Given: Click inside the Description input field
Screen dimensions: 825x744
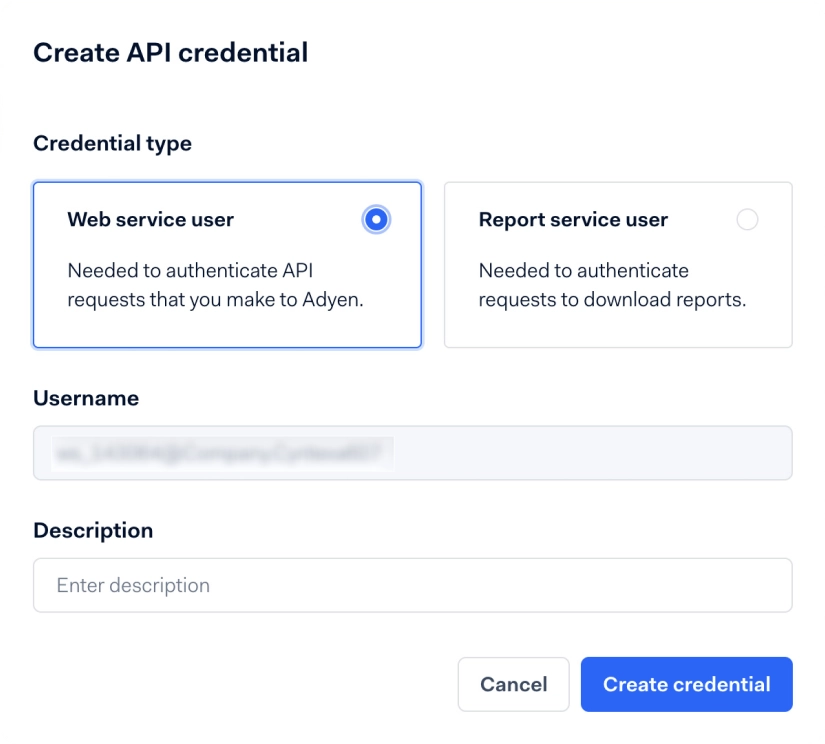Looking at the screenshot, I should pyautogui.click(x=412, y=585).
